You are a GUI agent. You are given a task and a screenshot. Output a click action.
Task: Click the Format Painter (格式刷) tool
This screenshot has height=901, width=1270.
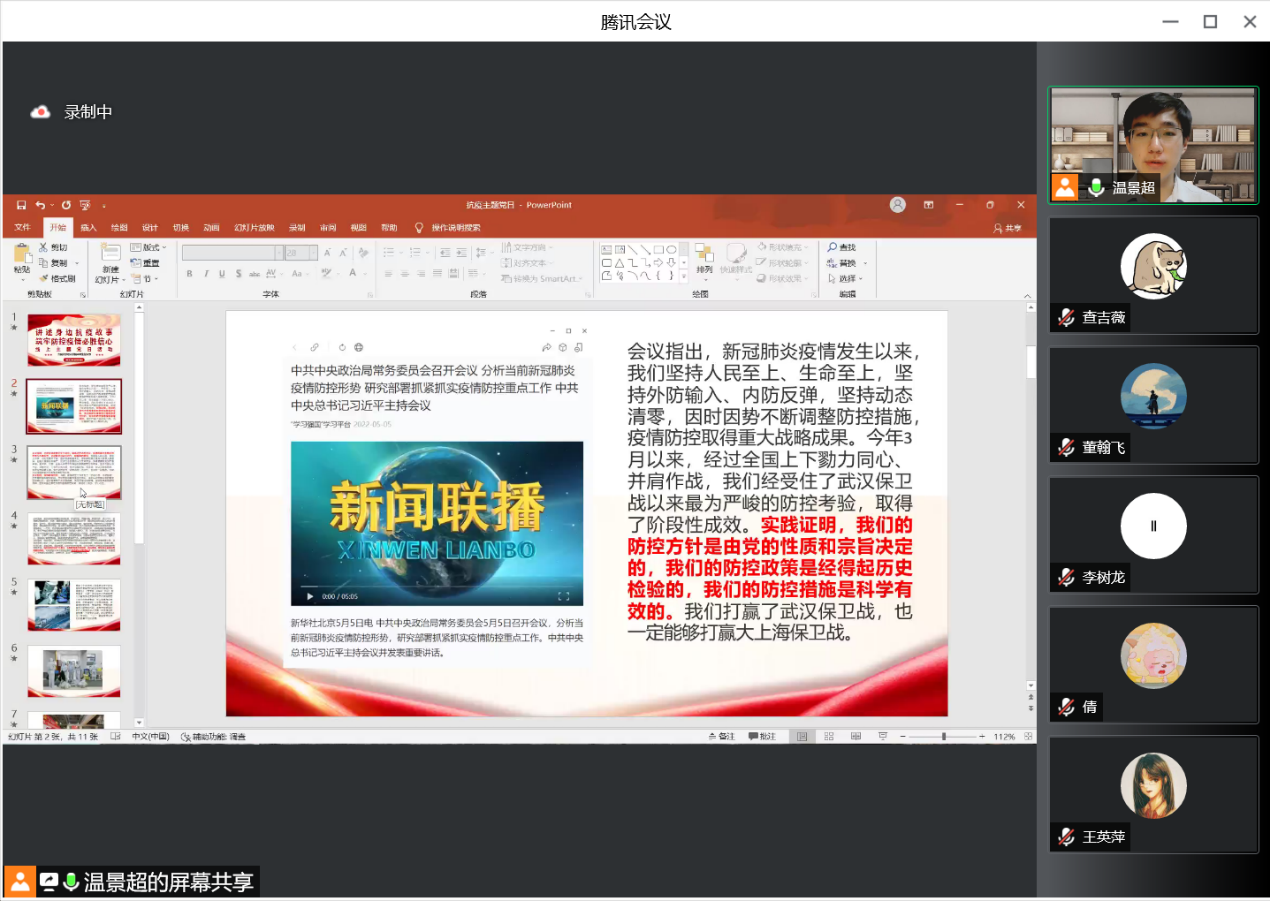57,278
